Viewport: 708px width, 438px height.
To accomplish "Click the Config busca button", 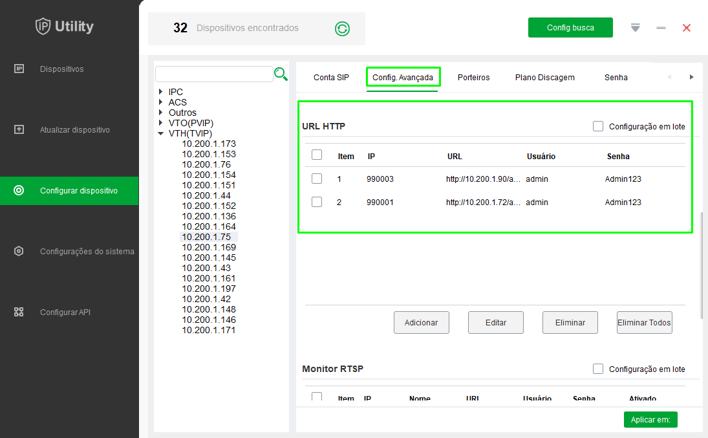I will point(570,28).
